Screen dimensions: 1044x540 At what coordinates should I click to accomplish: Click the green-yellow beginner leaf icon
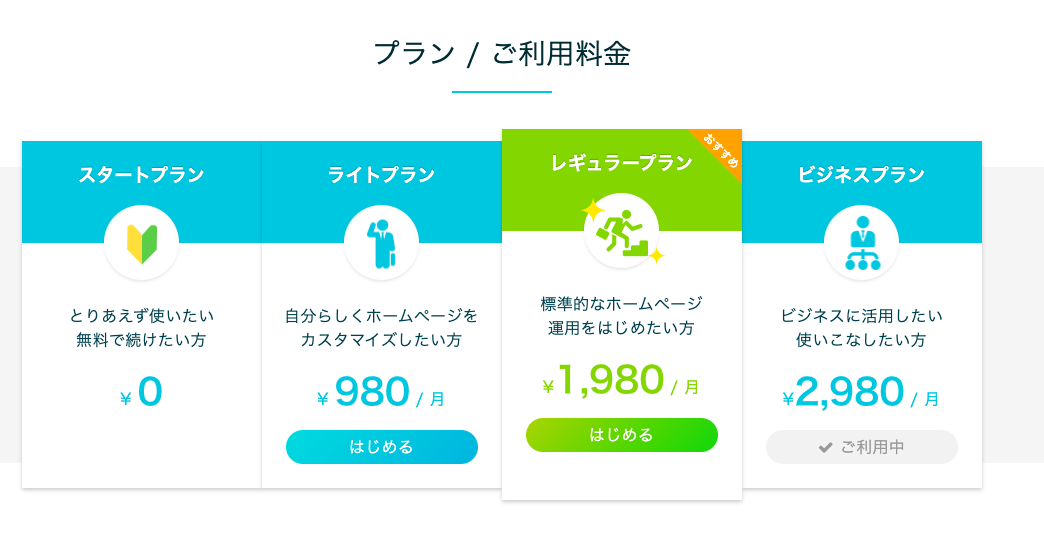pyautogui.click(x=142, y=244)
